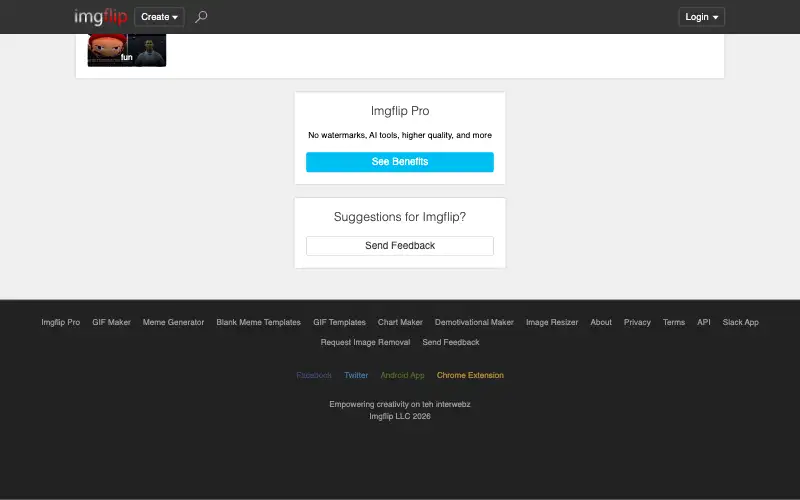Click the Imgflip Pro heading
800x500 pixels.
point(400,111)
